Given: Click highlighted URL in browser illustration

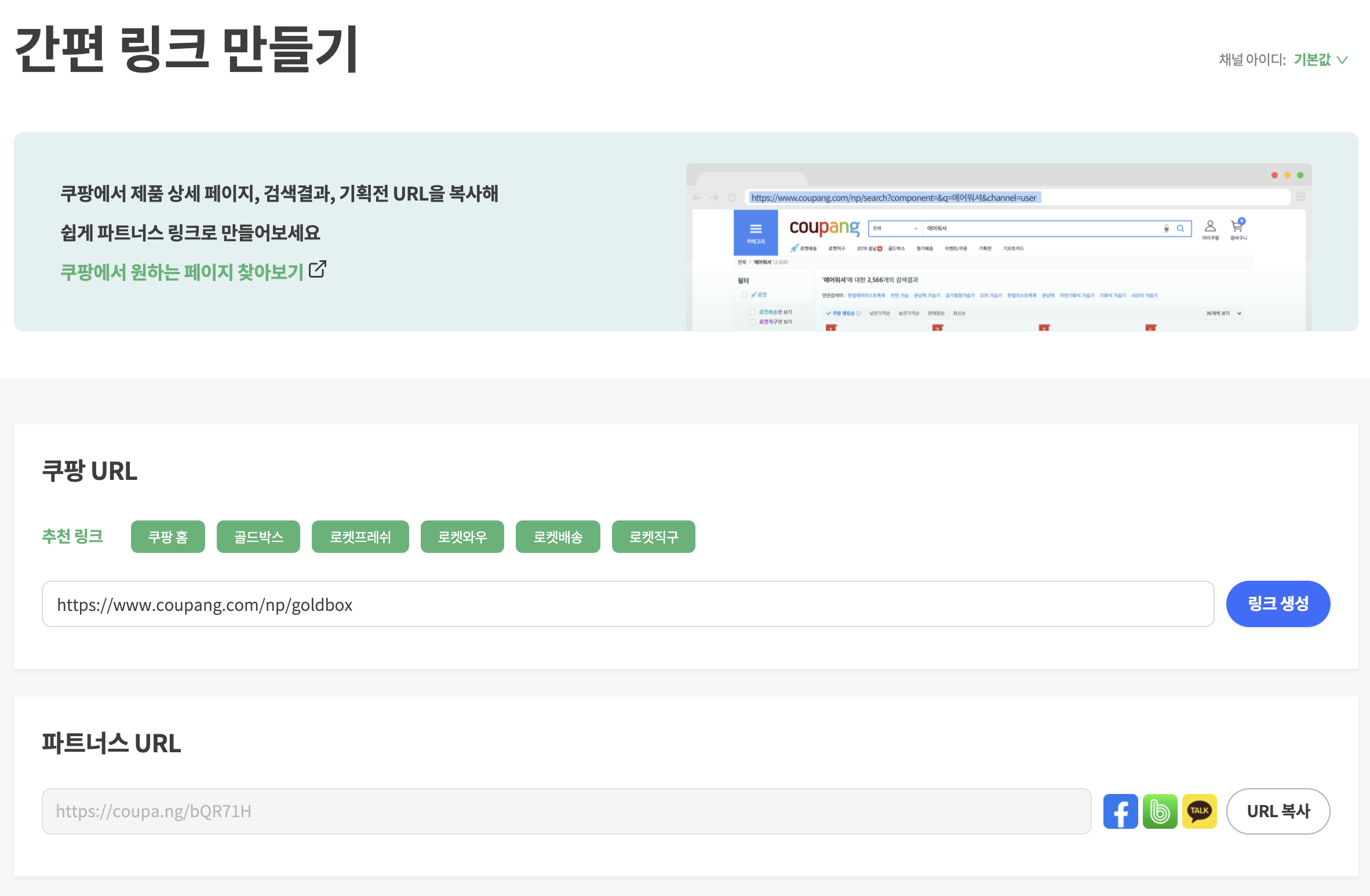Looking at the screenshot, I should [894, 198].
